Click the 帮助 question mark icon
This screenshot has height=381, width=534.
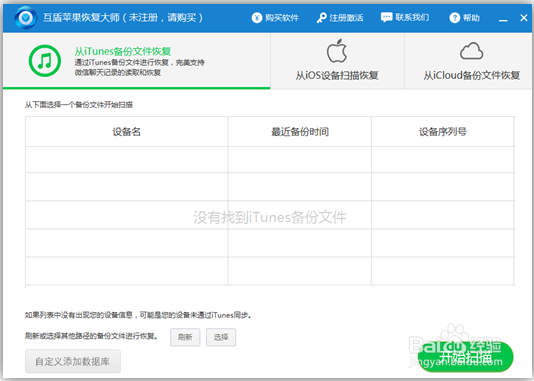click(455, 18)
